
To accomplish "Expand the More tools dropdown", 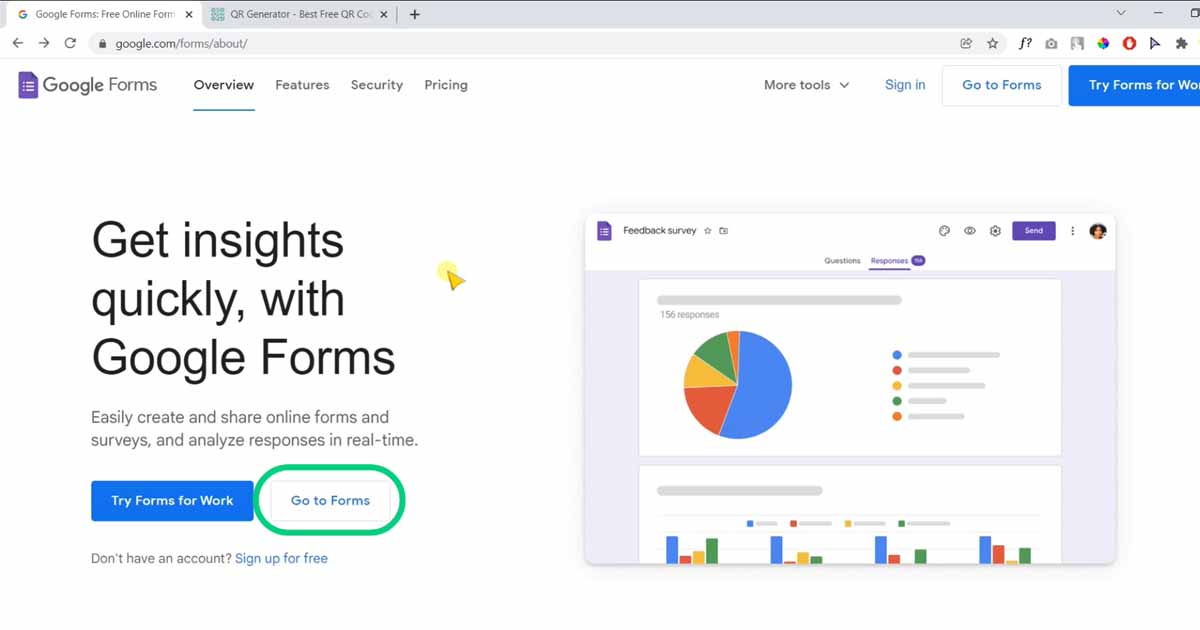I will 806,85.
